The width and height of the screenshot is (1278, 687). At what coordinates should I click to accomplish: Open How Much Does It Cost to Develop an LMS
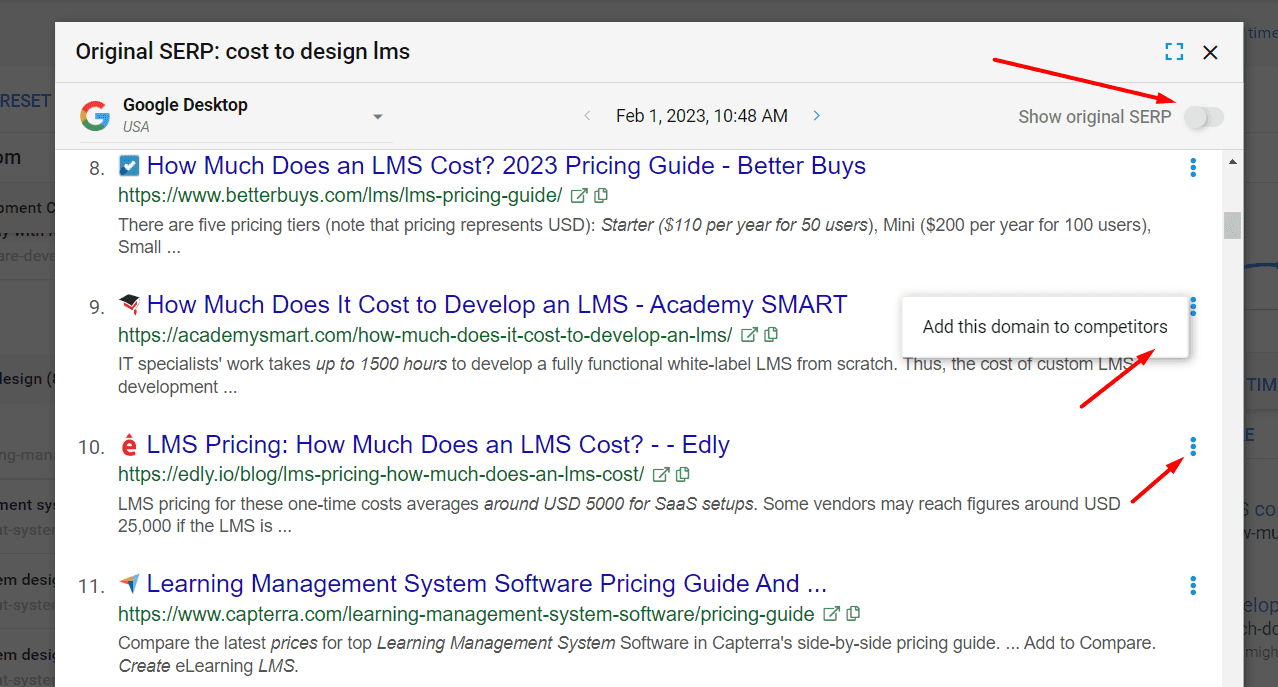click(x=497, y=305)
